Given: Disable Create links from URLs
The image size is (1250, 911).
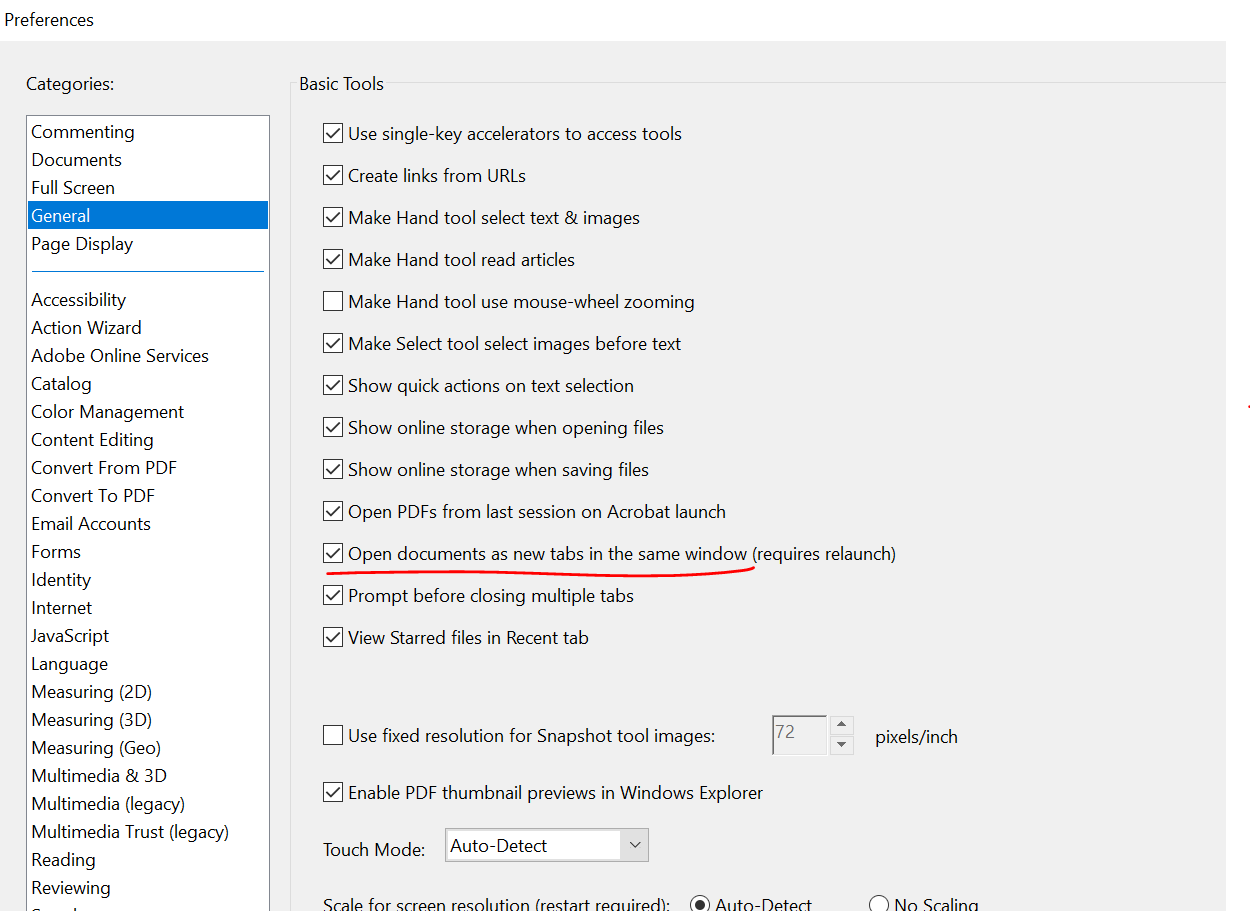Looking at the screenshot, I should tap(333, 175).
